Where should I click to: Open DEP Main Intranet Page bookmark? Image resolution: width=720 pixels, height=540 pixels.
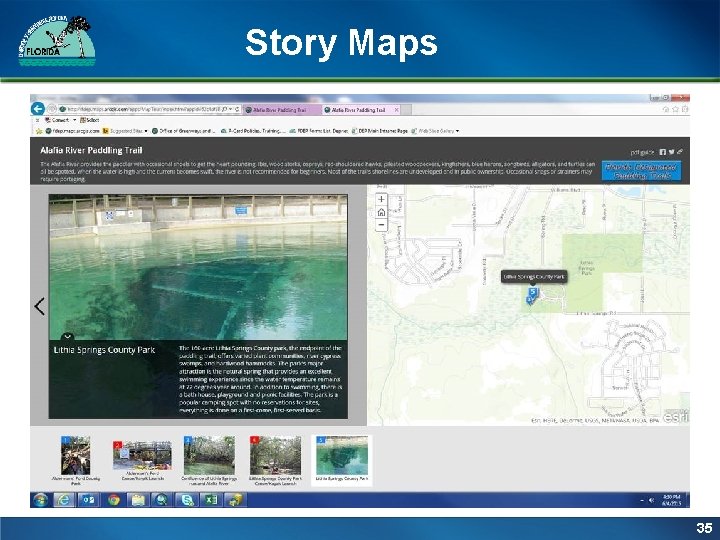[380, 131]
